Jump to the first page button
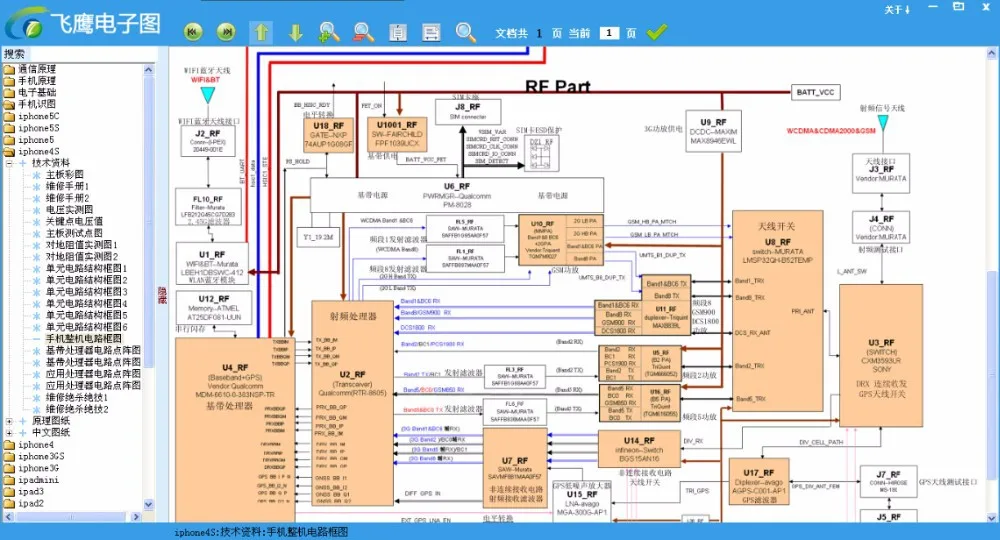This screenshot has width=1000, height=540. click(x=193, y=32)
